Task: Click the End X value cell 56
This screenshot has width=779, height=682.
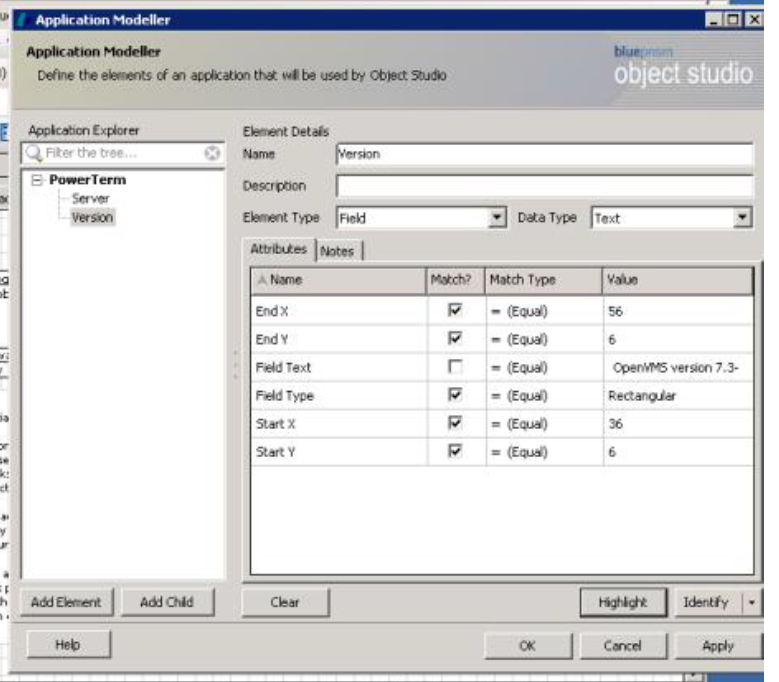Action: pos(678,311)
